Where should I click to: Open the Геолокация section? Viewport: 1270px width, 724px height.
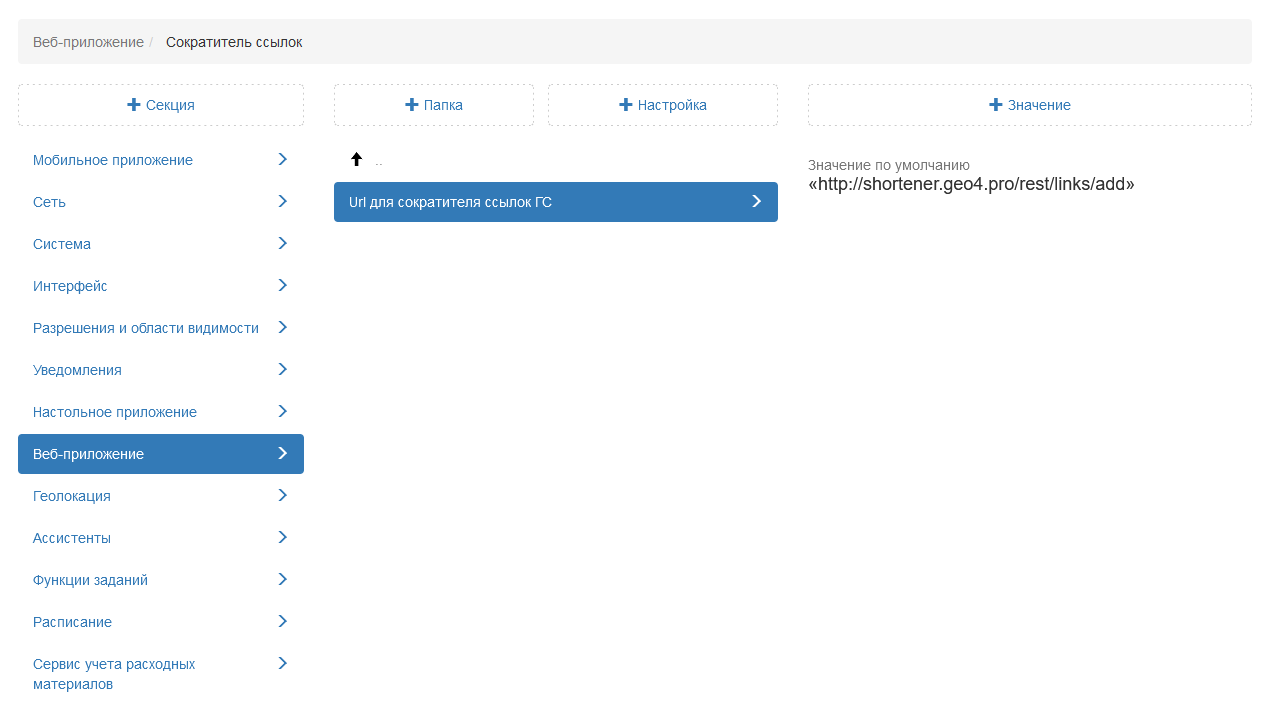72,496
